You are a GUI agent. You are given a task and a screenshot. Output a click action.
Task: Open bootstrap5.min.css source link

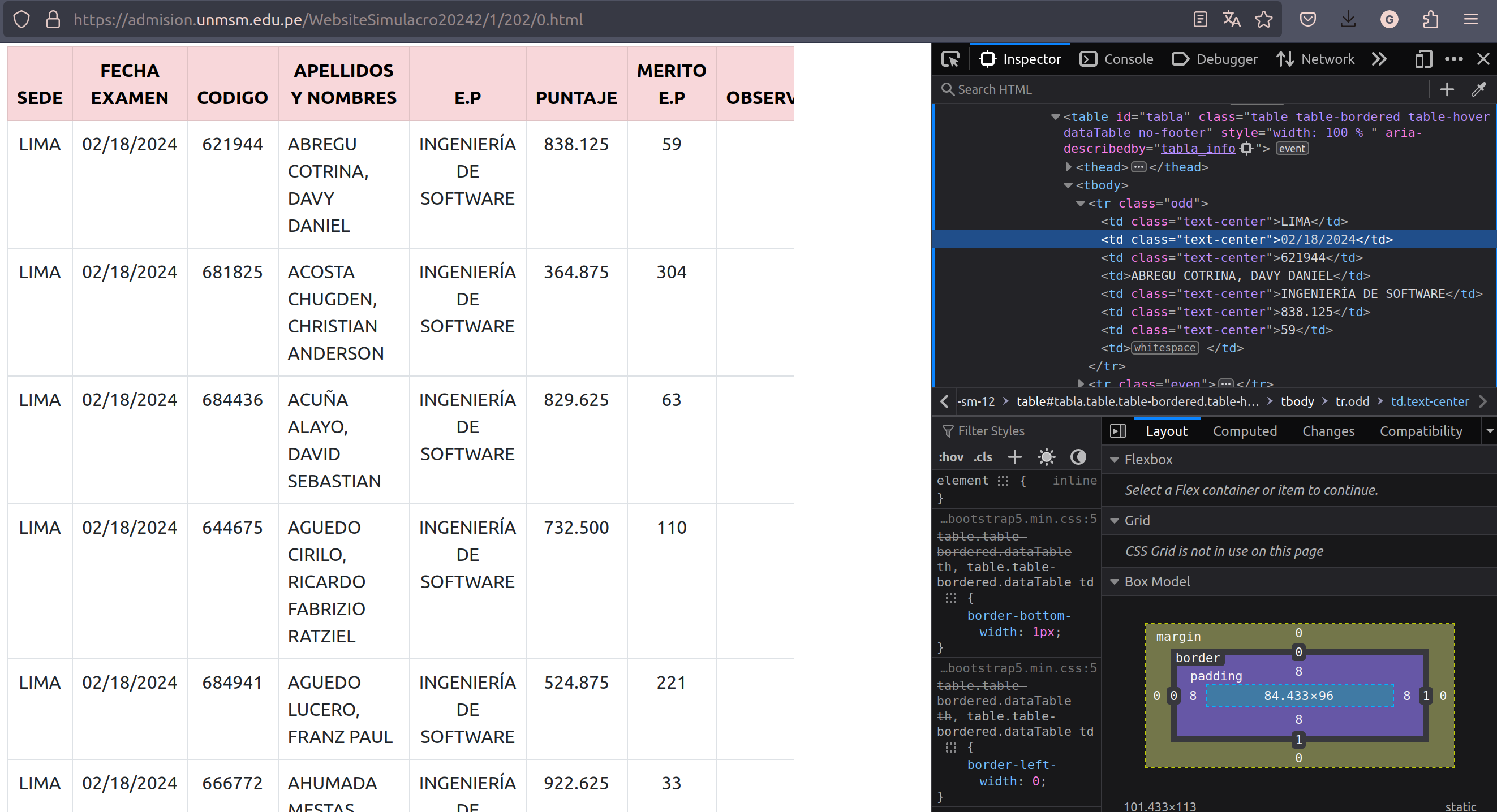pos(1022,519)
